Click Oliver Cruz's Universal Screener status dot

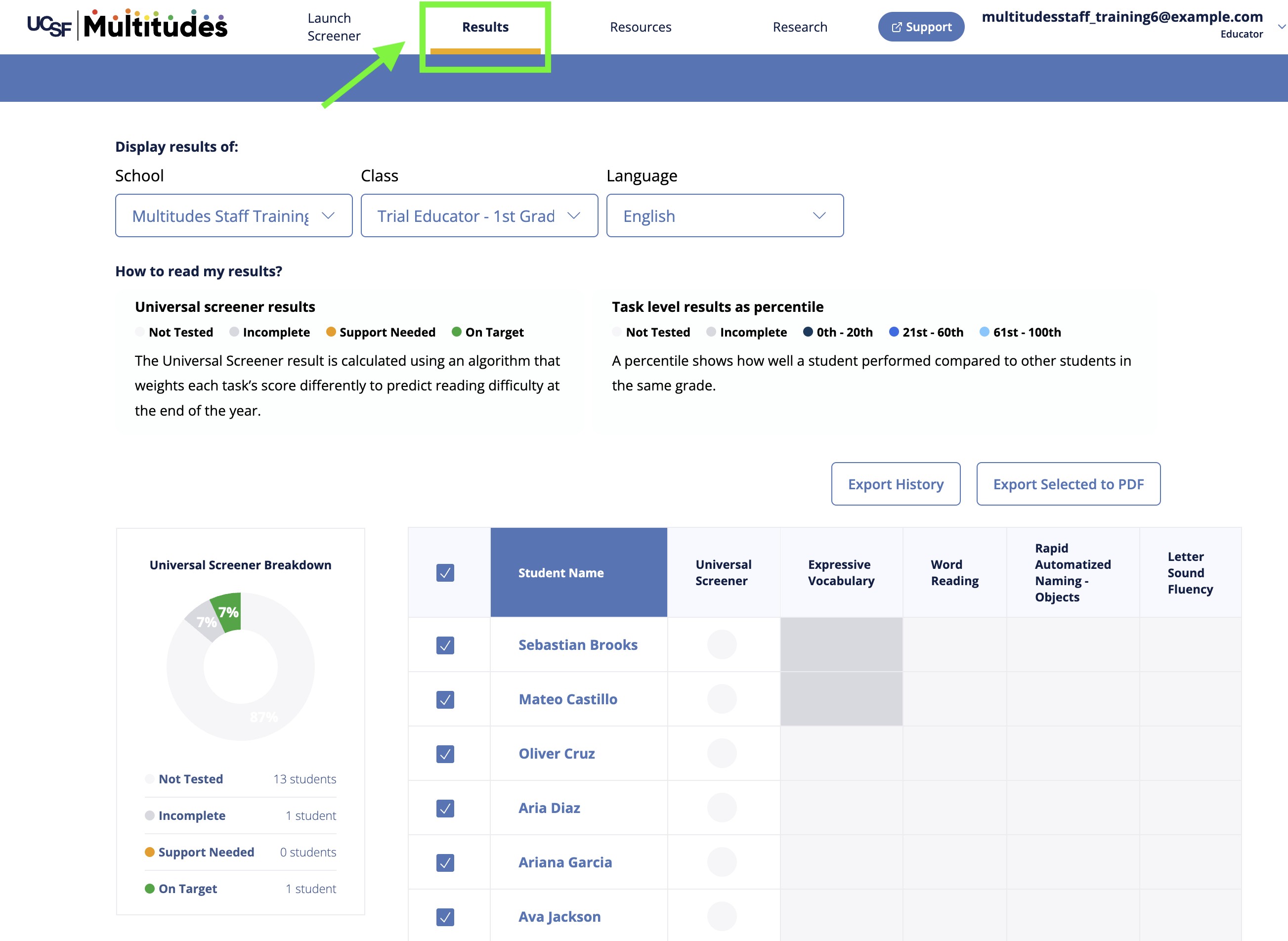[722, 753]
